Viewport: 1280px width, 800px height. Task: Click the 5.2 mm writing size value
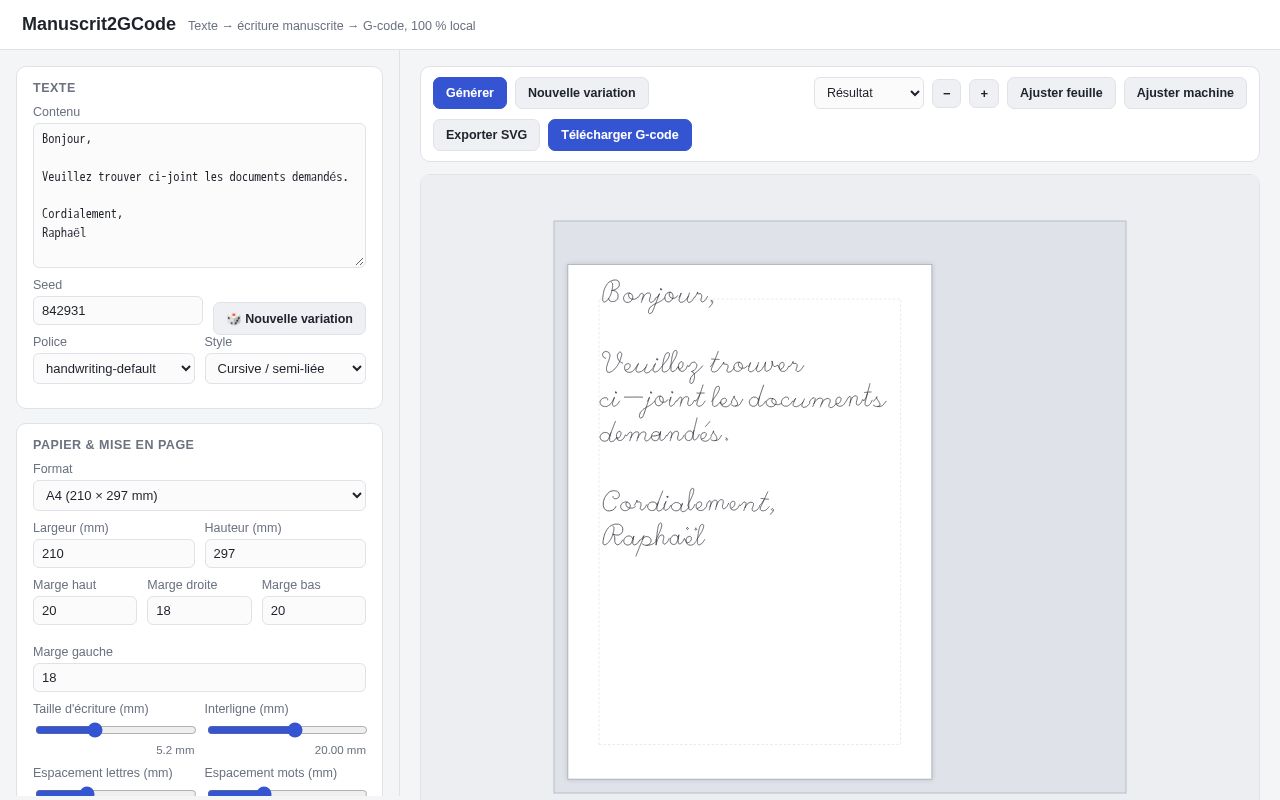pos(175,750)
